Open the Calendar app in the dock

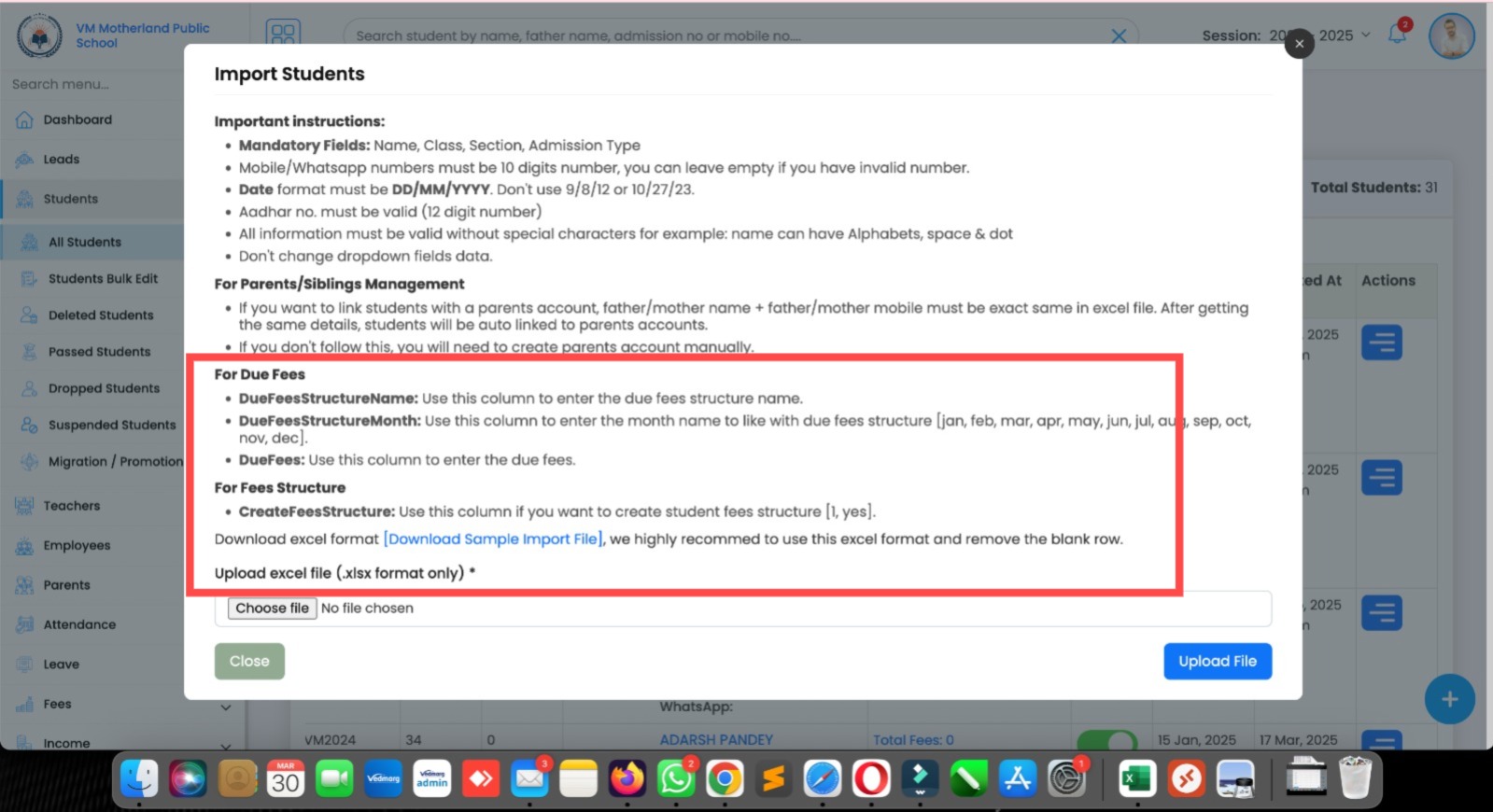pyautogui.click(x=285, y=778)
